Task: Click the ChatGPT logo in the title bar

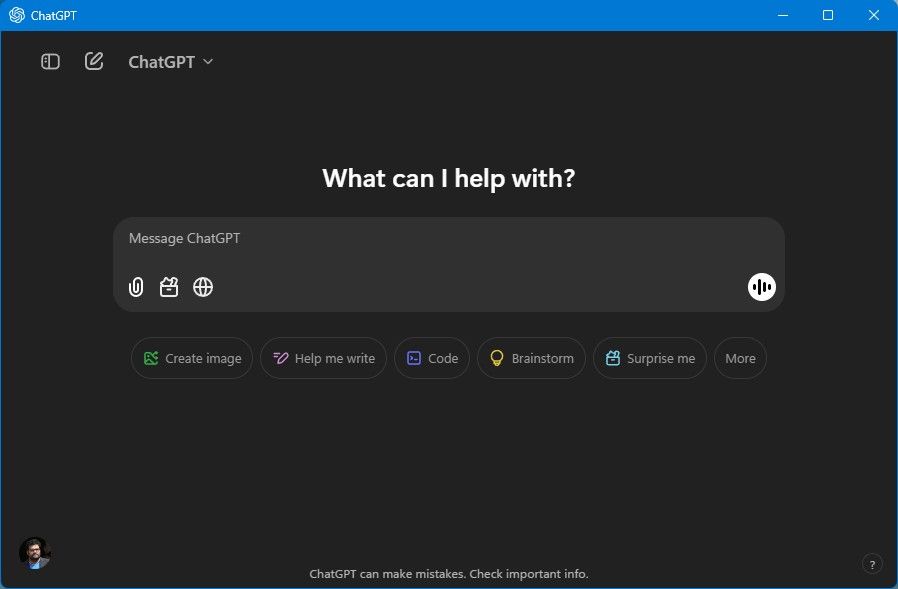Action: pyautogui.click(x=19, y=15)
